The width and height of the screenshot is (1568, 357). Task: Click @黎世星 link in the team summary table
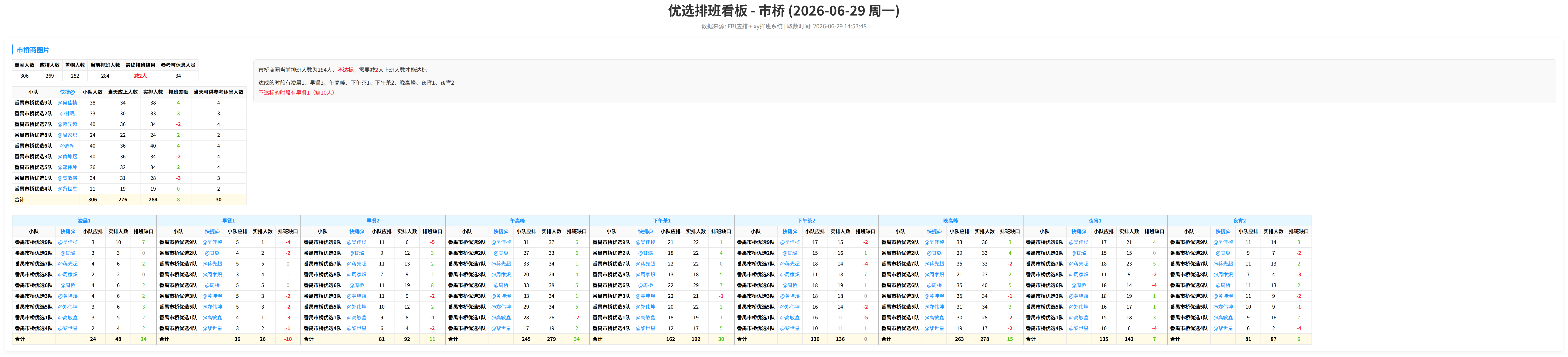68,189
